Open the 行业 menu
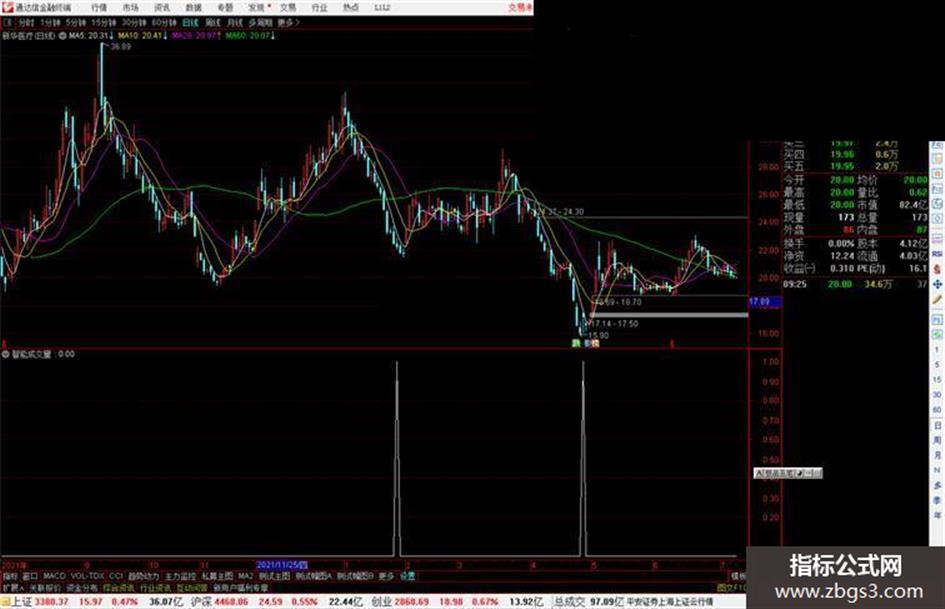Viewport: 945px width, 609px height. pos(319,8)
